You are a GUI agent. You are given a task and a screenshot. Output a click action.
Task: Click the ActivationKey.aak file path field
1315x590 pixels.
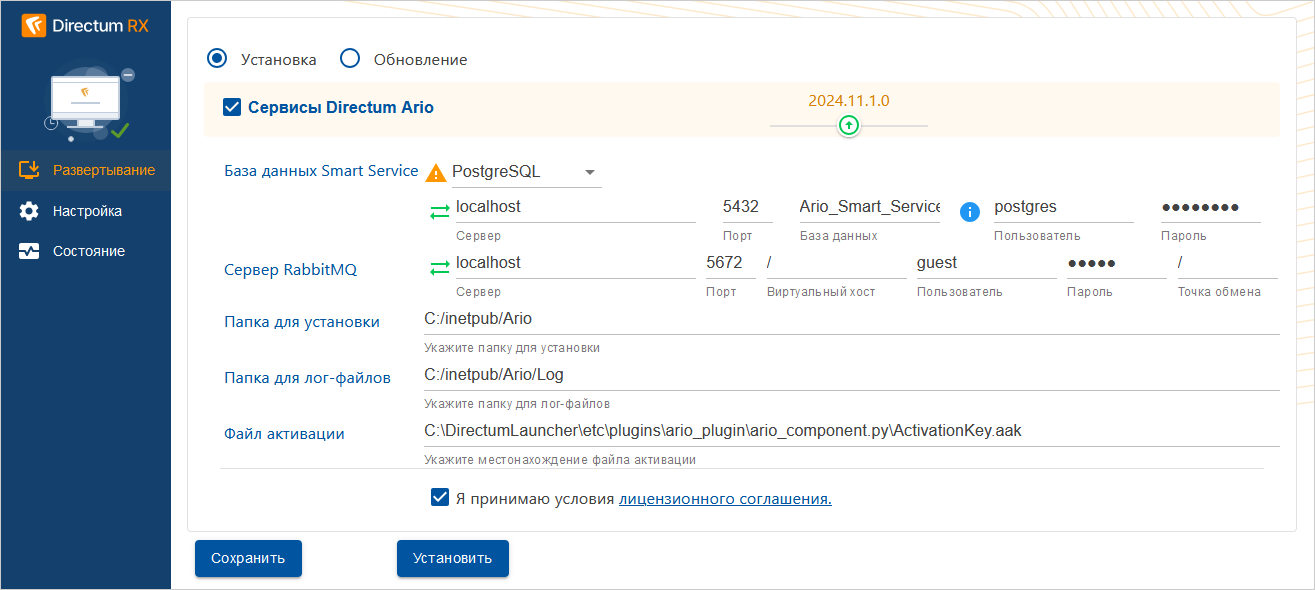point(852,431)
